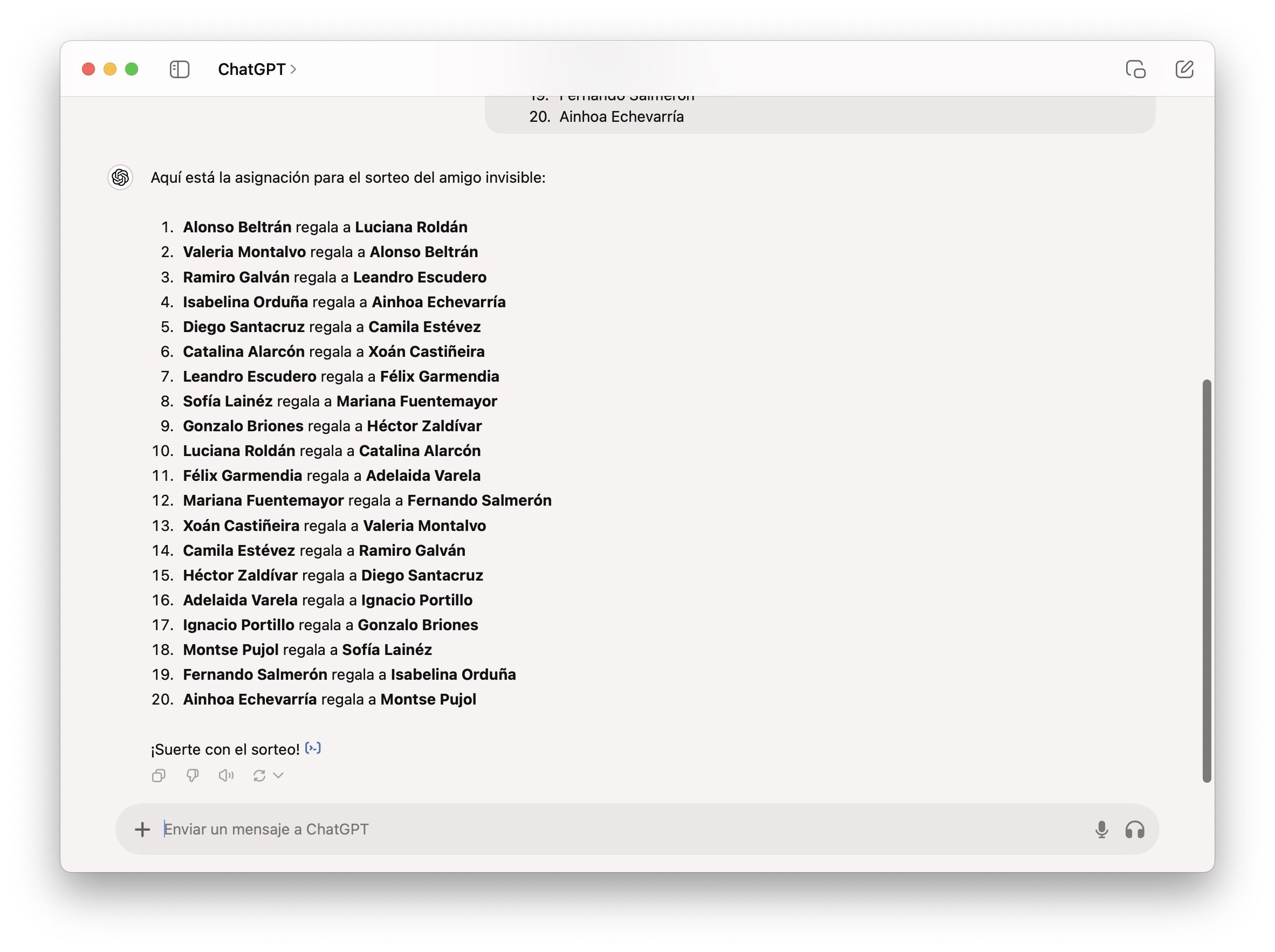This screenshot has width=1275, height=952.
Task: Select 'Catalina Alarcón regala a Xoán Castiñeira'
Action: click(334, 351)
